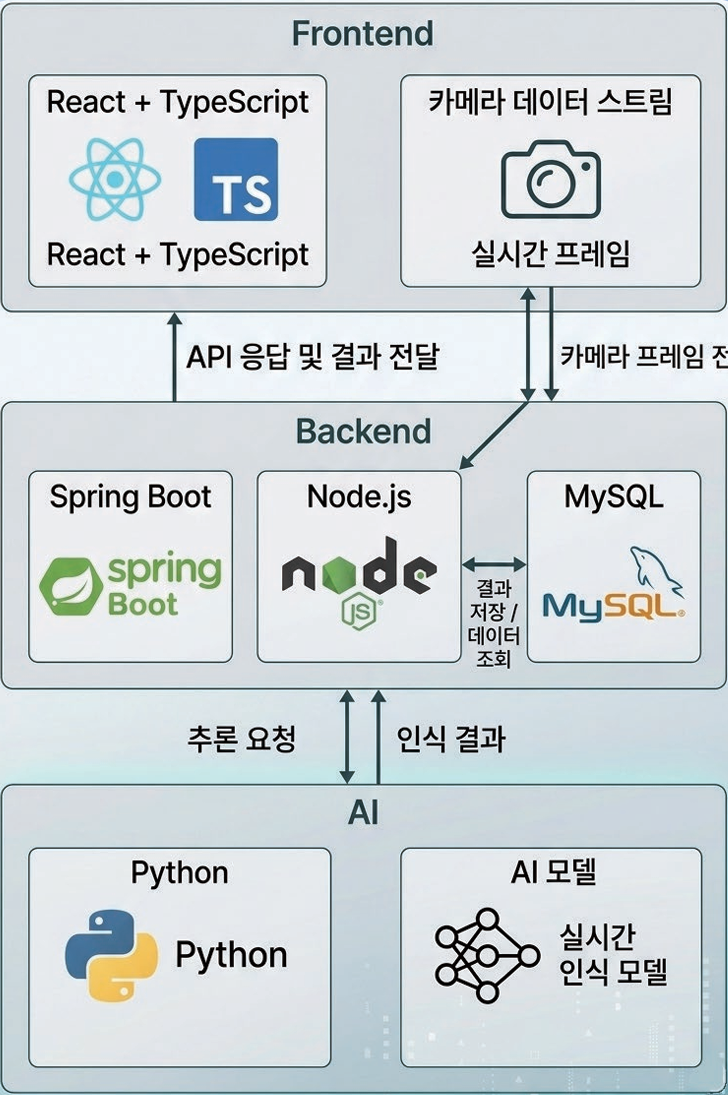
Task: Click the API 응답 및 결과 전달 label
Action: pyautogui.click(x=312, y=357)
